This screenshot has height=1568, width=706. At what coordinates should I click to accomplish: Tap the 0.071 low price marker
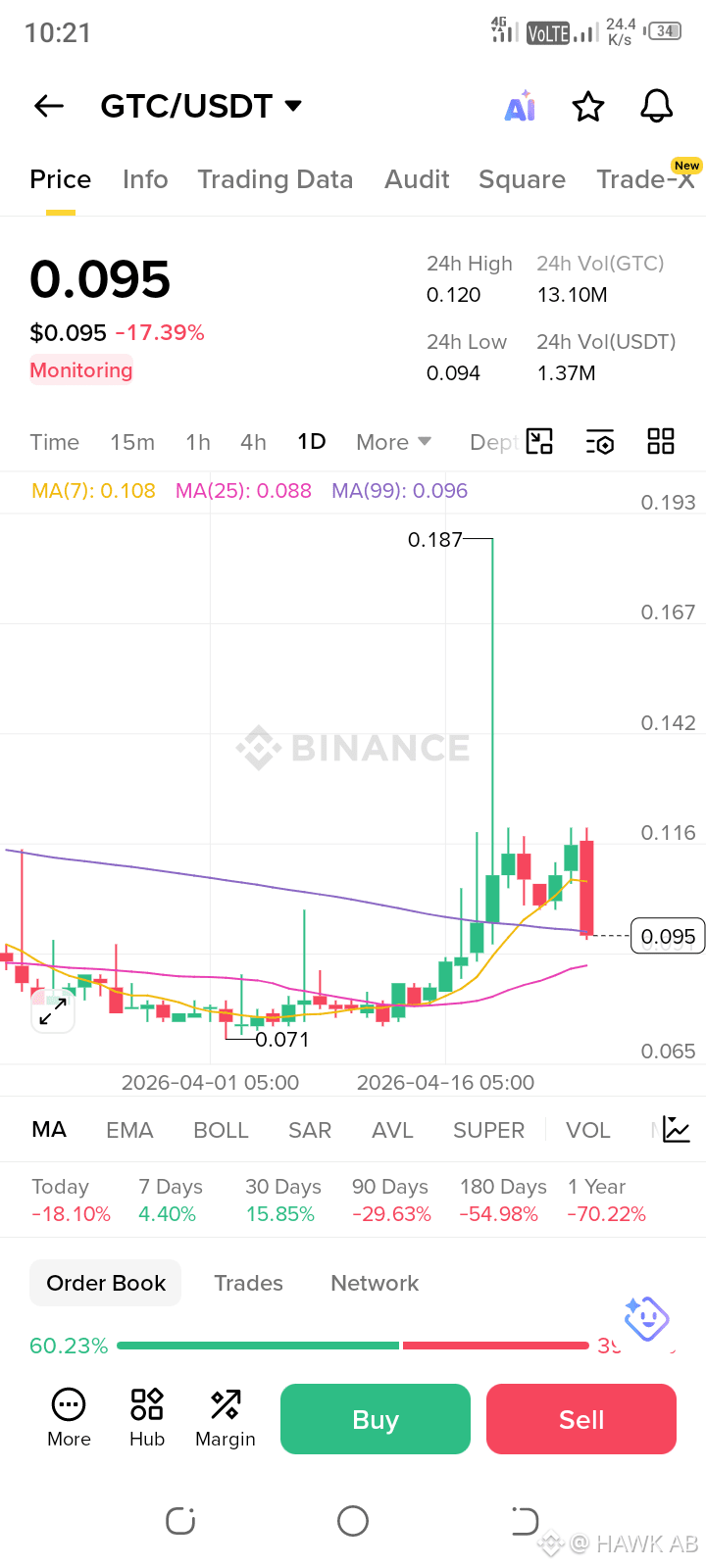click(282, 1040)
